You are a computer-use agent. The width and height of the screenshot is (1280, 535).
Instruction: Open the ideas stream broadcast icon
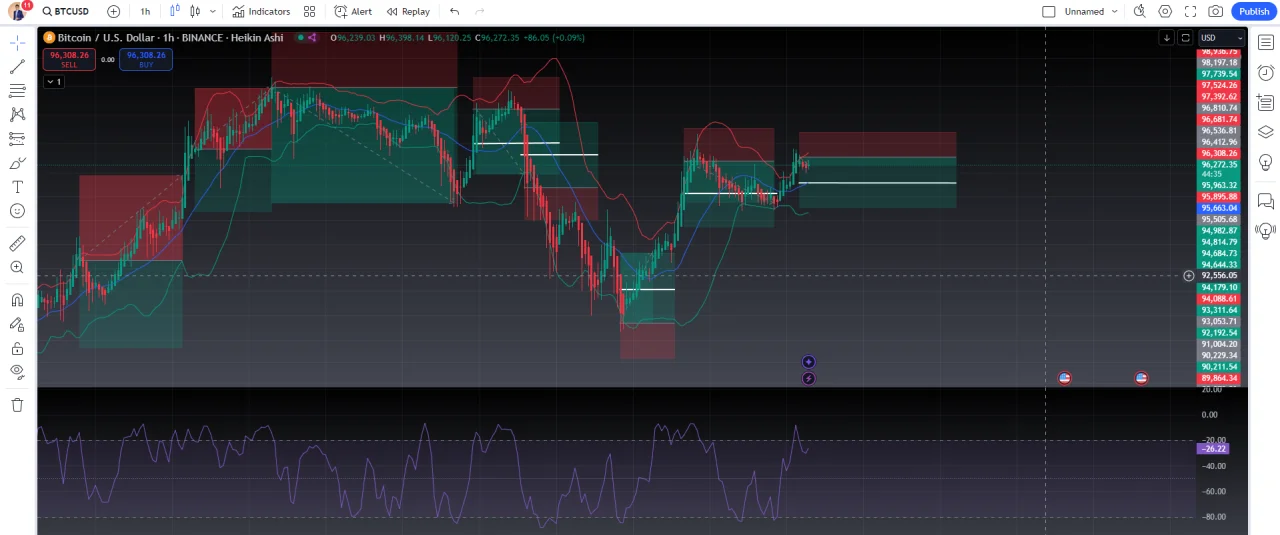point(1265,231)
